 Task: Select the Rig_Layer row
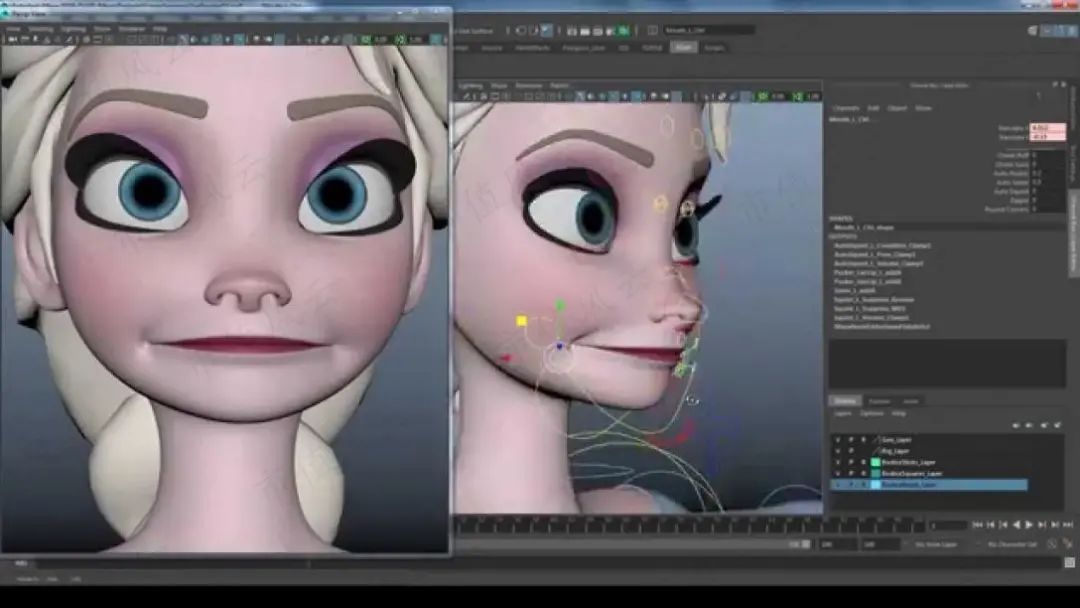click(930, 450)
